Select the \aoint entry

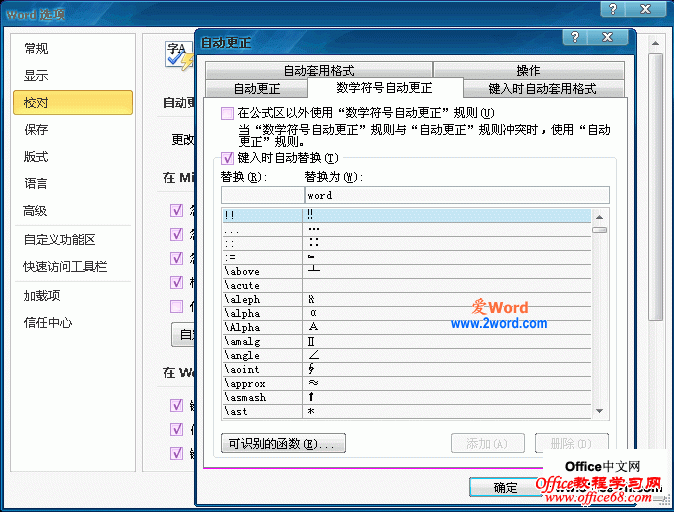407,369
